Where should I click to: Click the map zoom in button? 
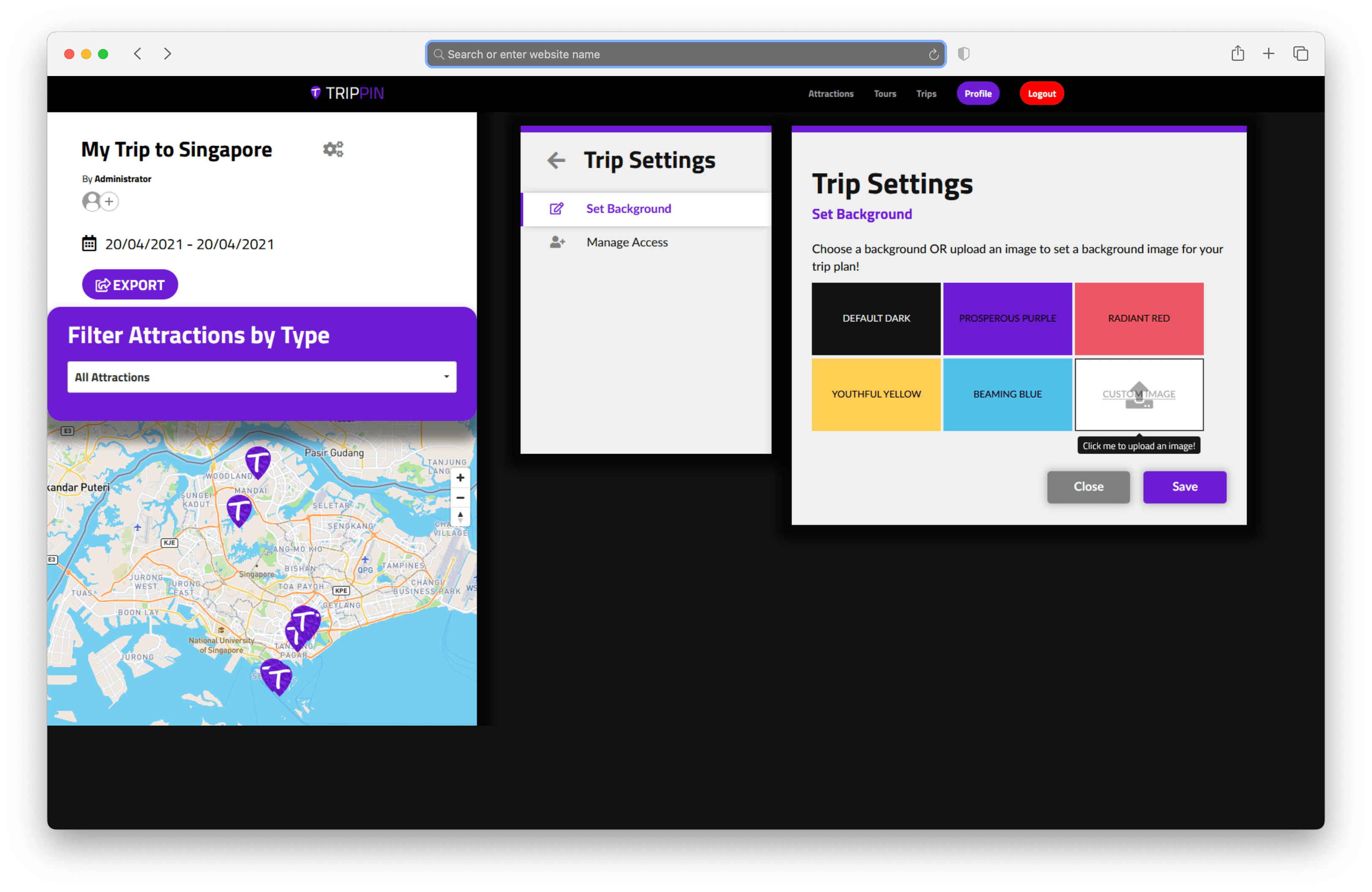pos(460,478)
